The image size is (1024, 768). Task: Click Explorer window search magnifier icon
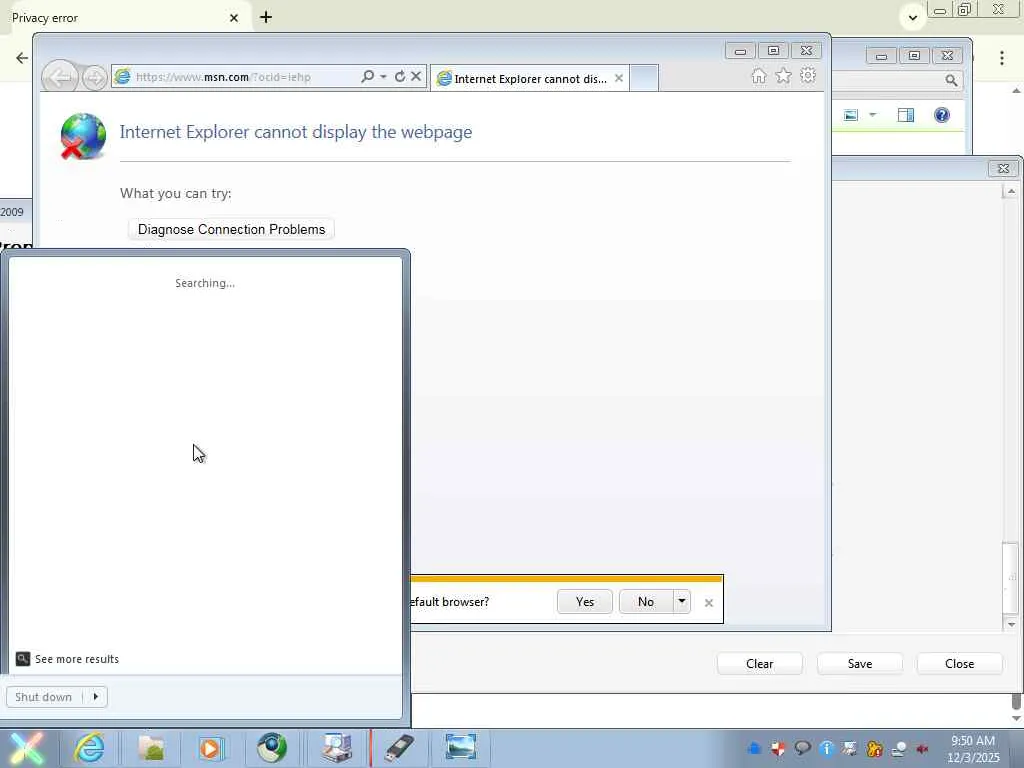tap(951, 80)
